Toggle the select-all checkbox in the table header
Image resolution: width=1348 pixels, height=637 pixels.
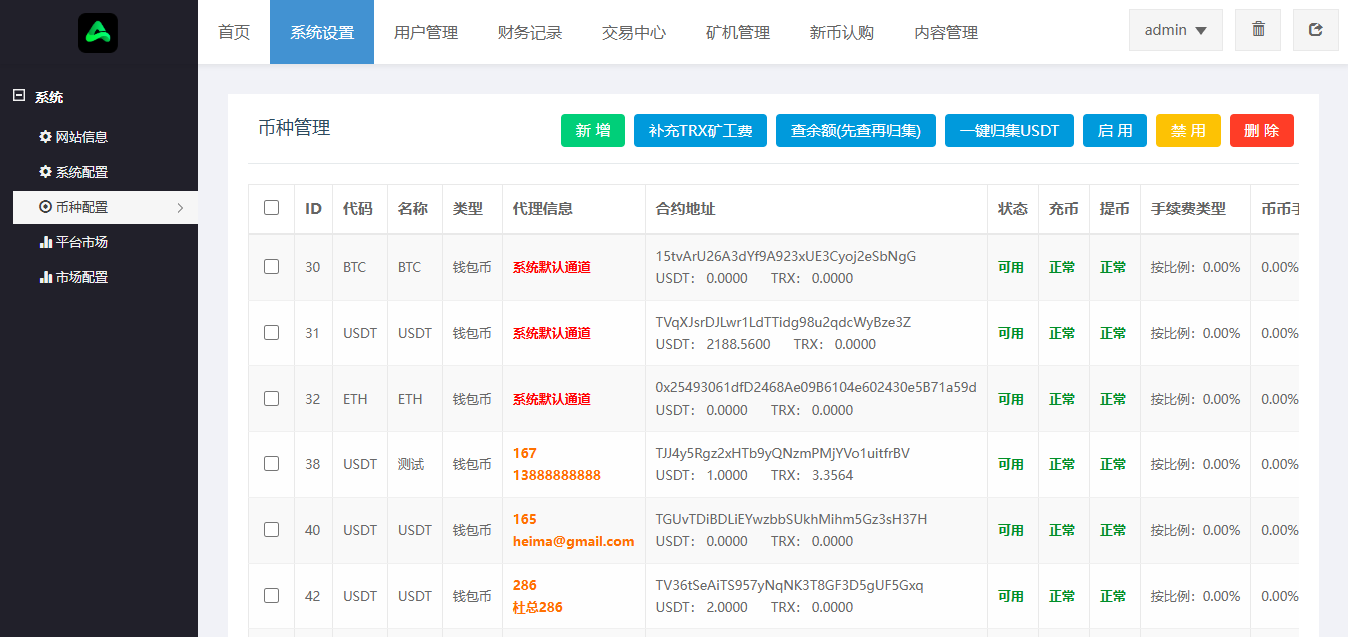(x=271, y=208)
